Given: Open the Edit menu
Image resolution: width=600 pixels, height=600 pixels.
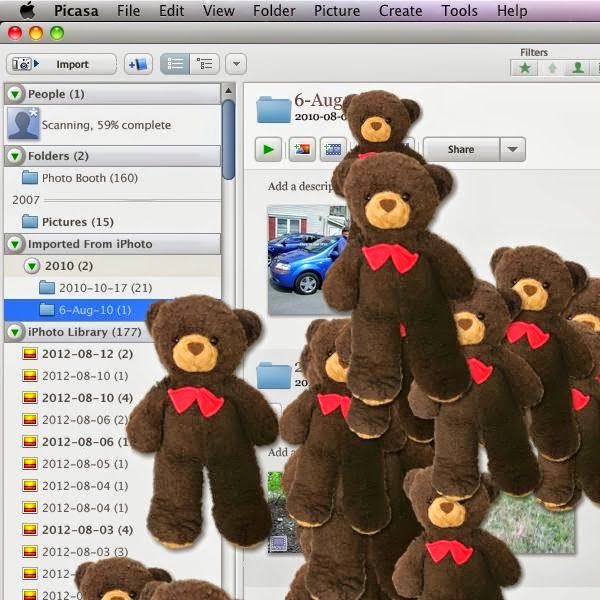Looking at the screenshot, I should pyautogui.click(x=171, y=11).
